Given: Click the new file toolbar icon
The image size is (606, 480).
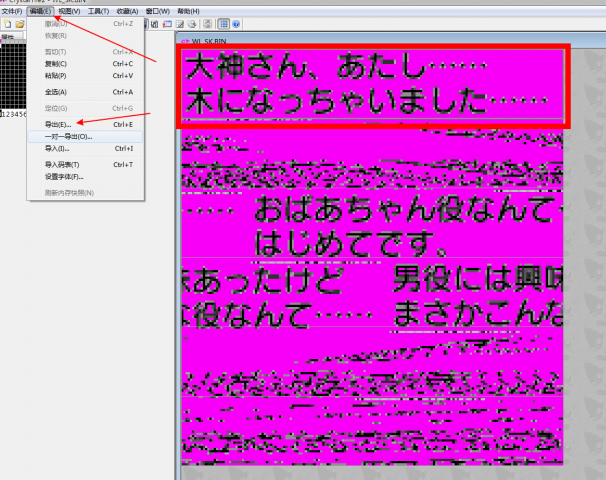Looking at the screenshot, I should pos(7,24).
